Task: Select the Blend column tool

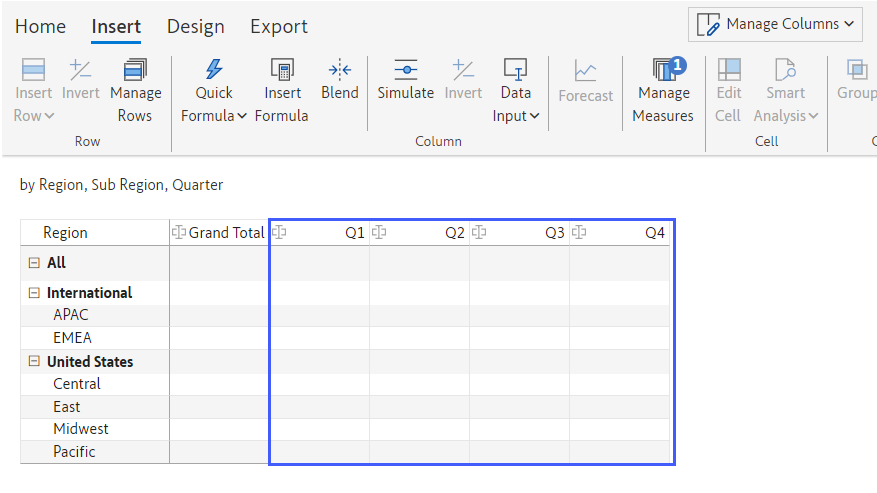Action: pos(340,70)
